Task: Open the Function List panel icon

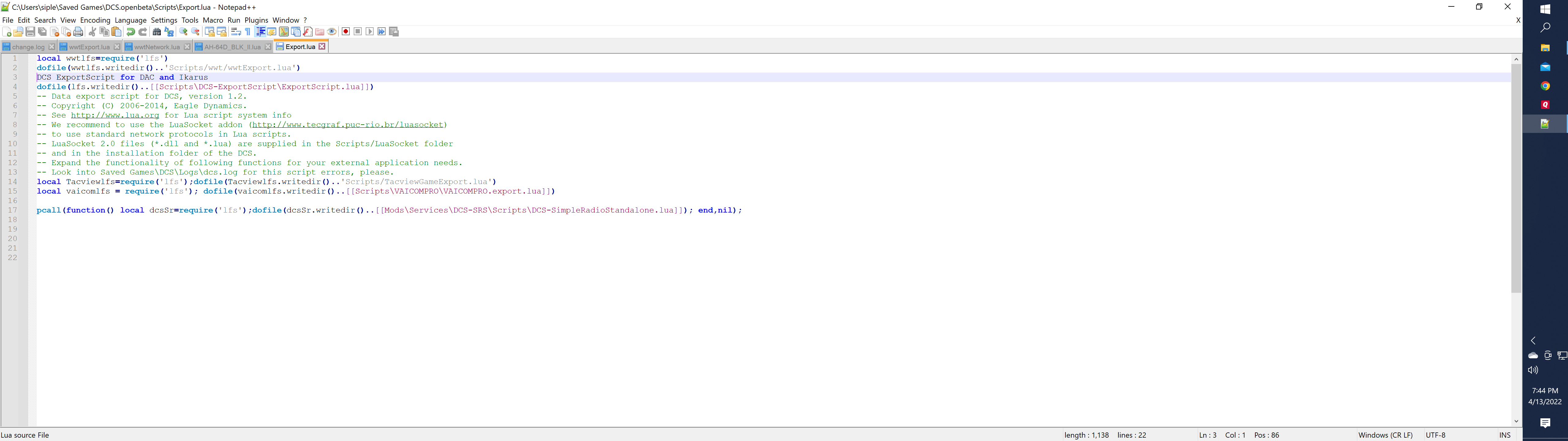Action: point(308,32)
